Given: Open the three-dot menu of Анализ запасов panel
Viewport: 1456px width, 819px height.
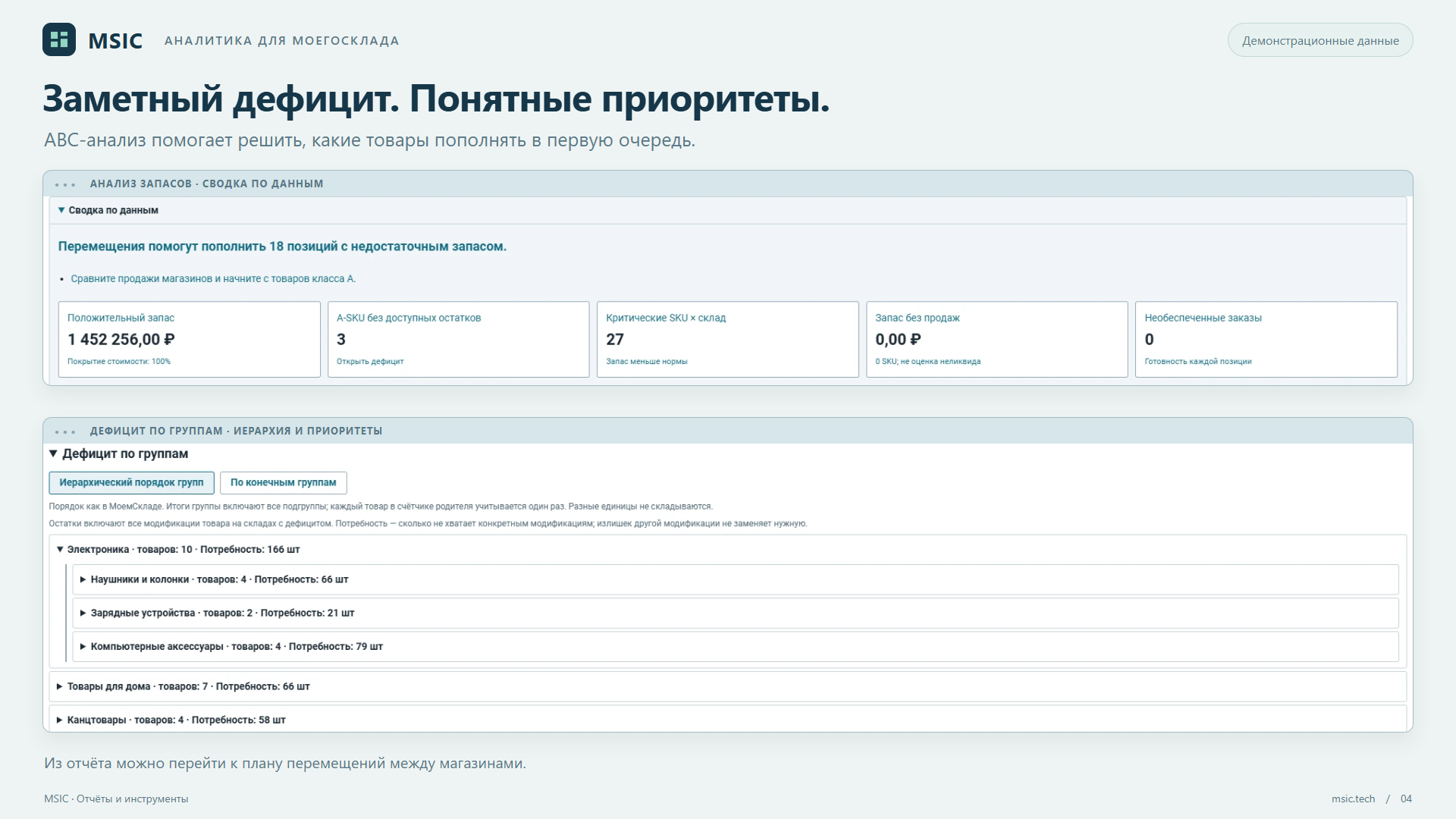Looking at the screenshot, I should click(x=65, y=184).
